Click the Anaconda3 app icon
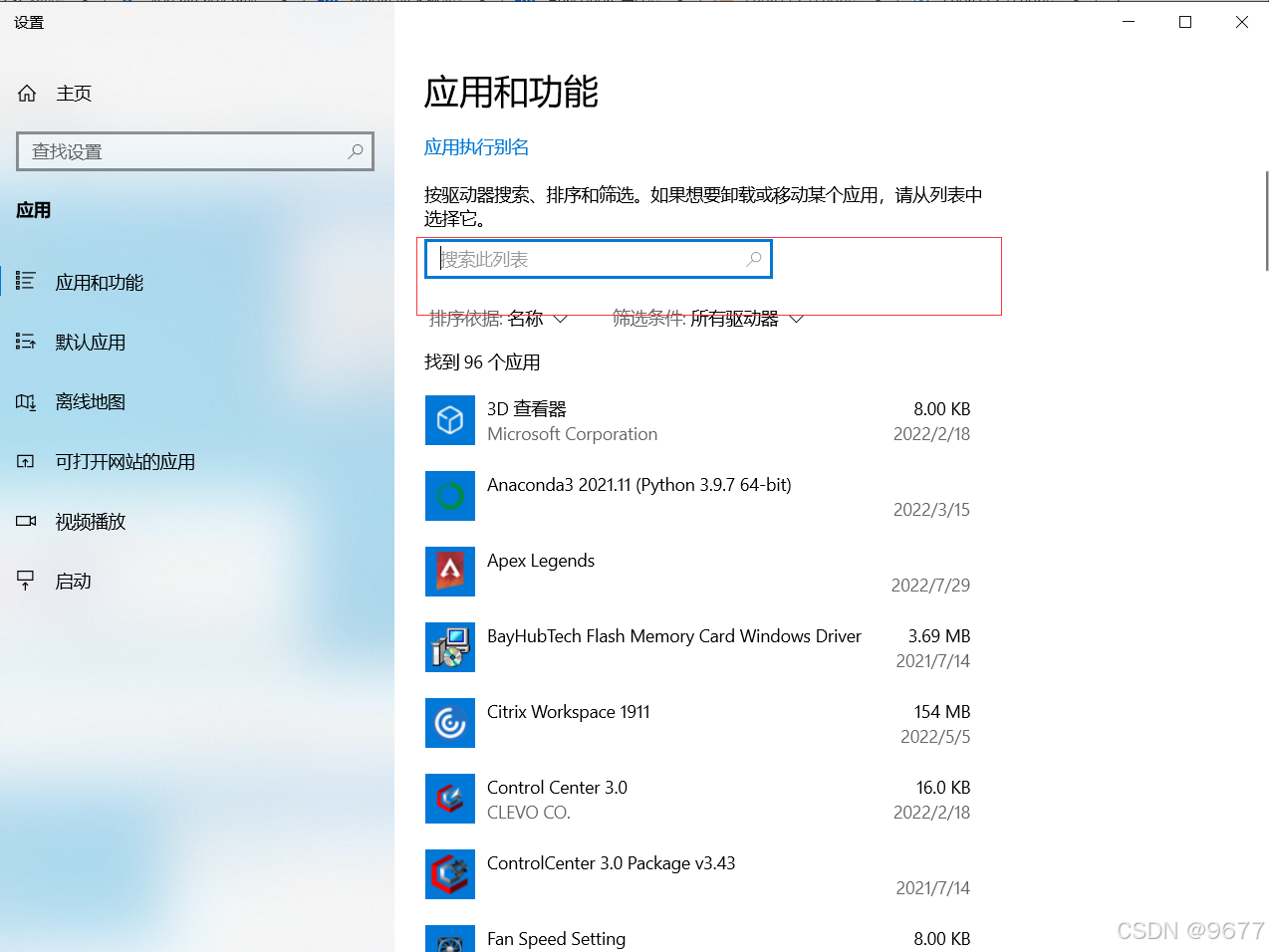Image resolution: width=1269 pixels, height=952 pixels. pos(450,496)
